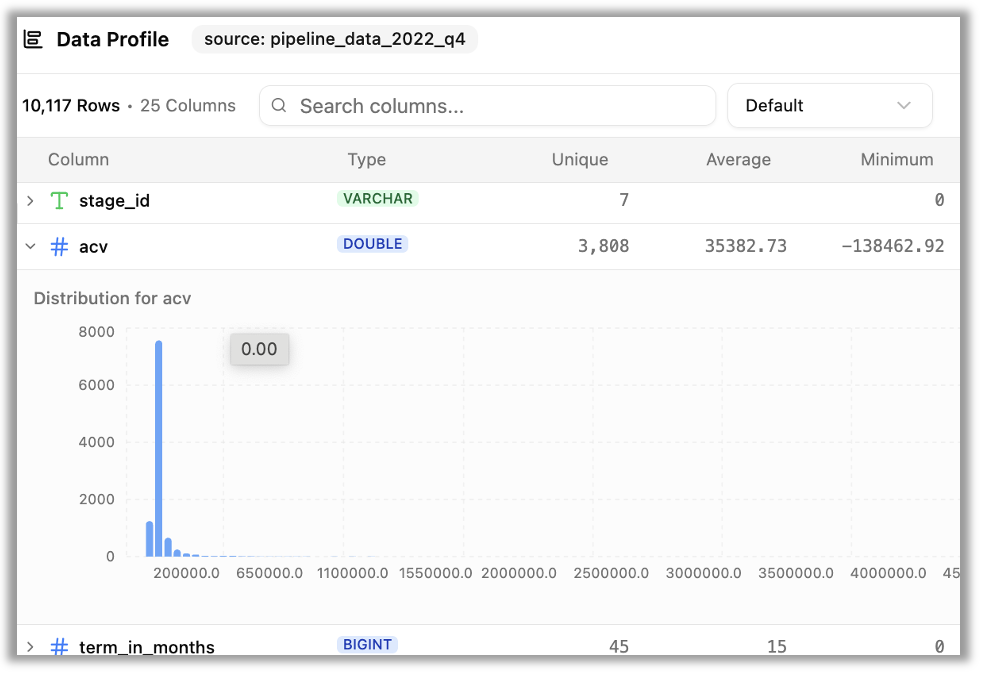Sort by the Average column header
984x674 pixels.
click(x=738, y=160)
